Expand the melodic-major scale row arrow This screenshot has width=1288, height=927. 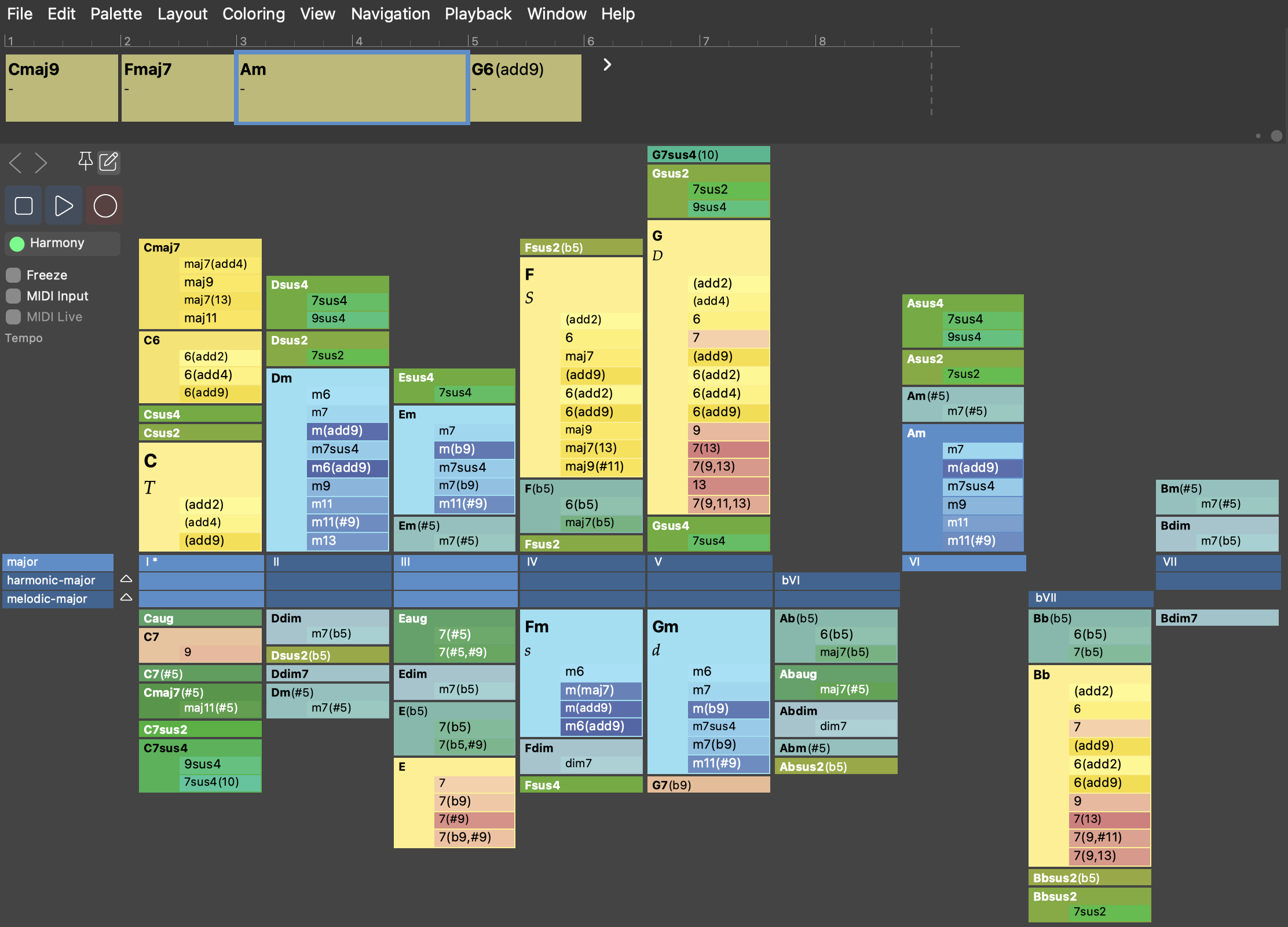click(x=126, y=598)
